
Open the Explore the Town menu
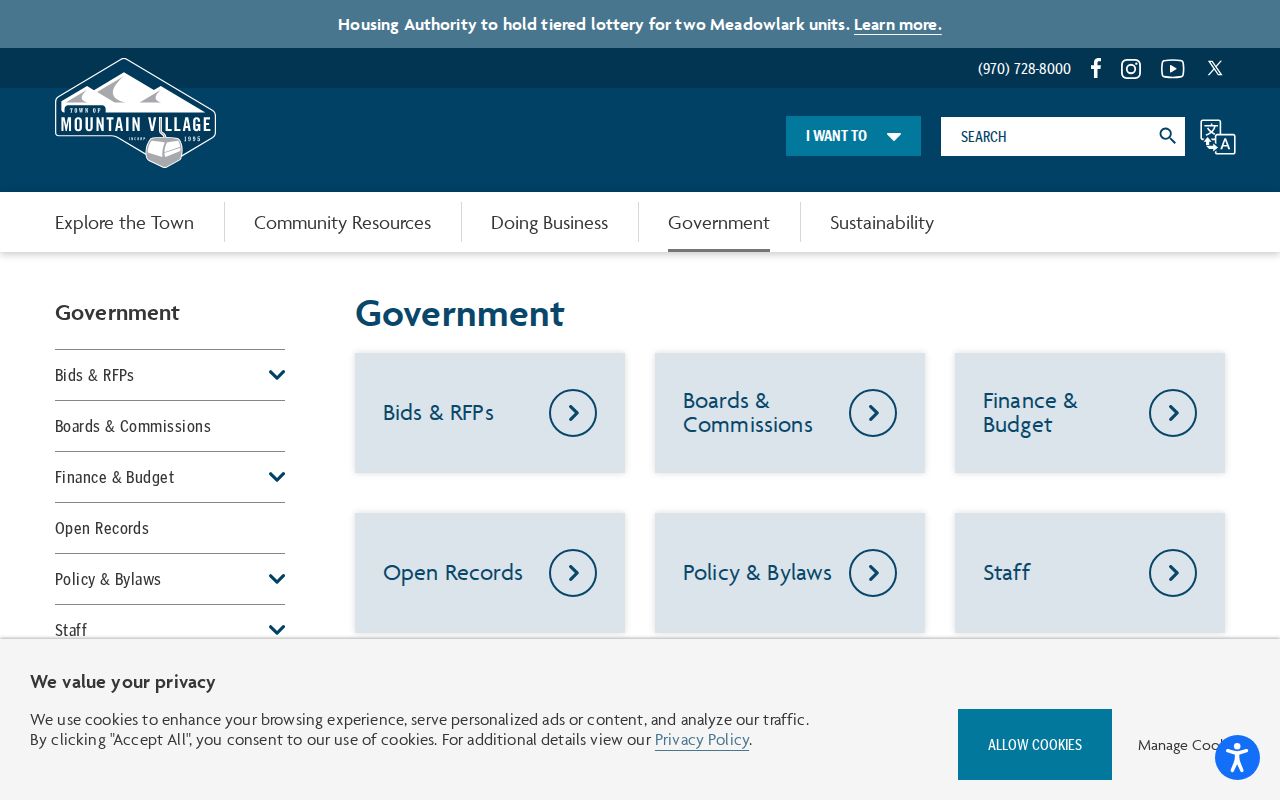[124, 222]
